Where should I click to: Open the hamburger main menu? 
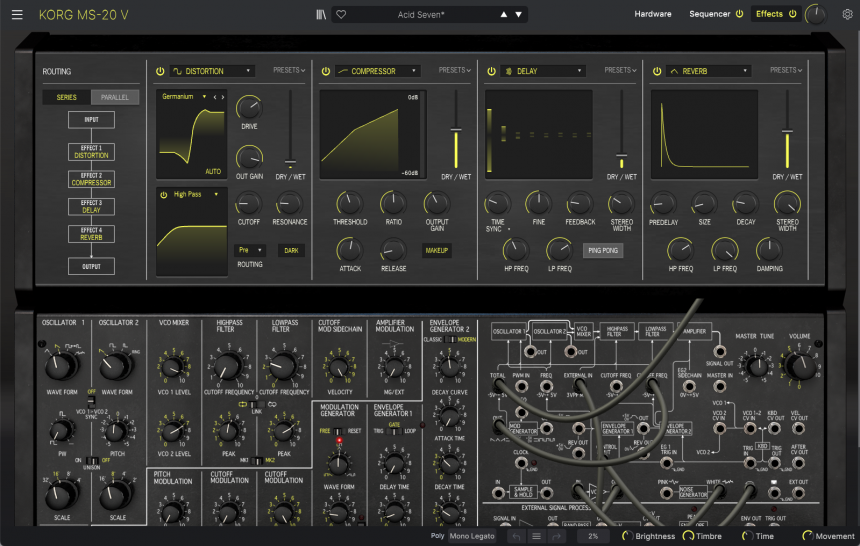(17, 15)
